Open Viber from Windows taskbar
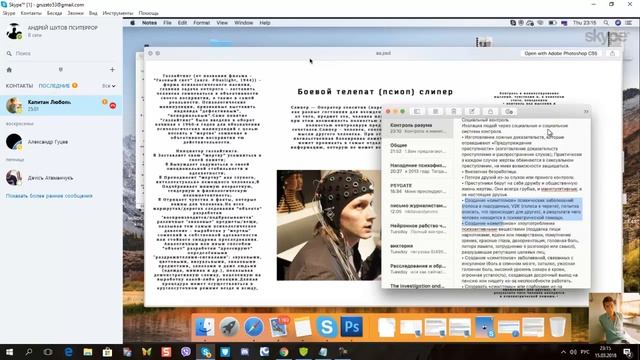The width and height of the screenshot is (640, 360). click(x=186, y=352)
